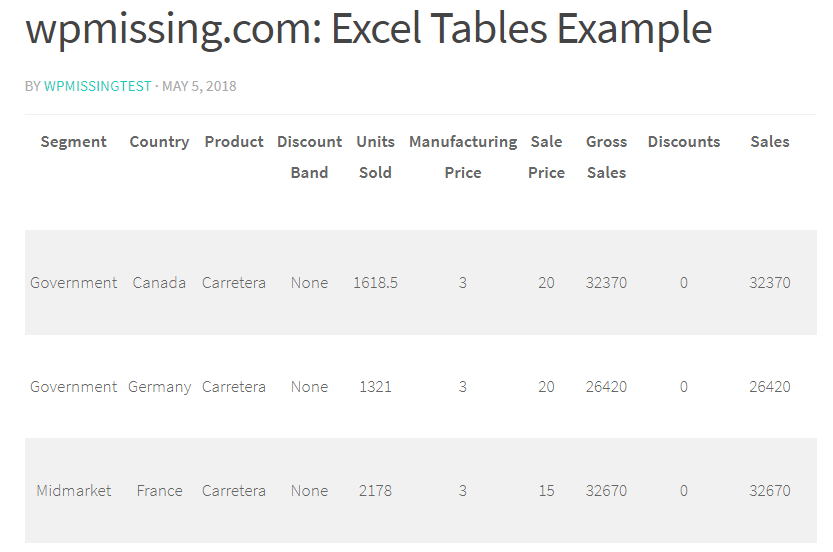Open the WPMISSINGTEST author link
This screenshot has width=833, height=552.
97,86
